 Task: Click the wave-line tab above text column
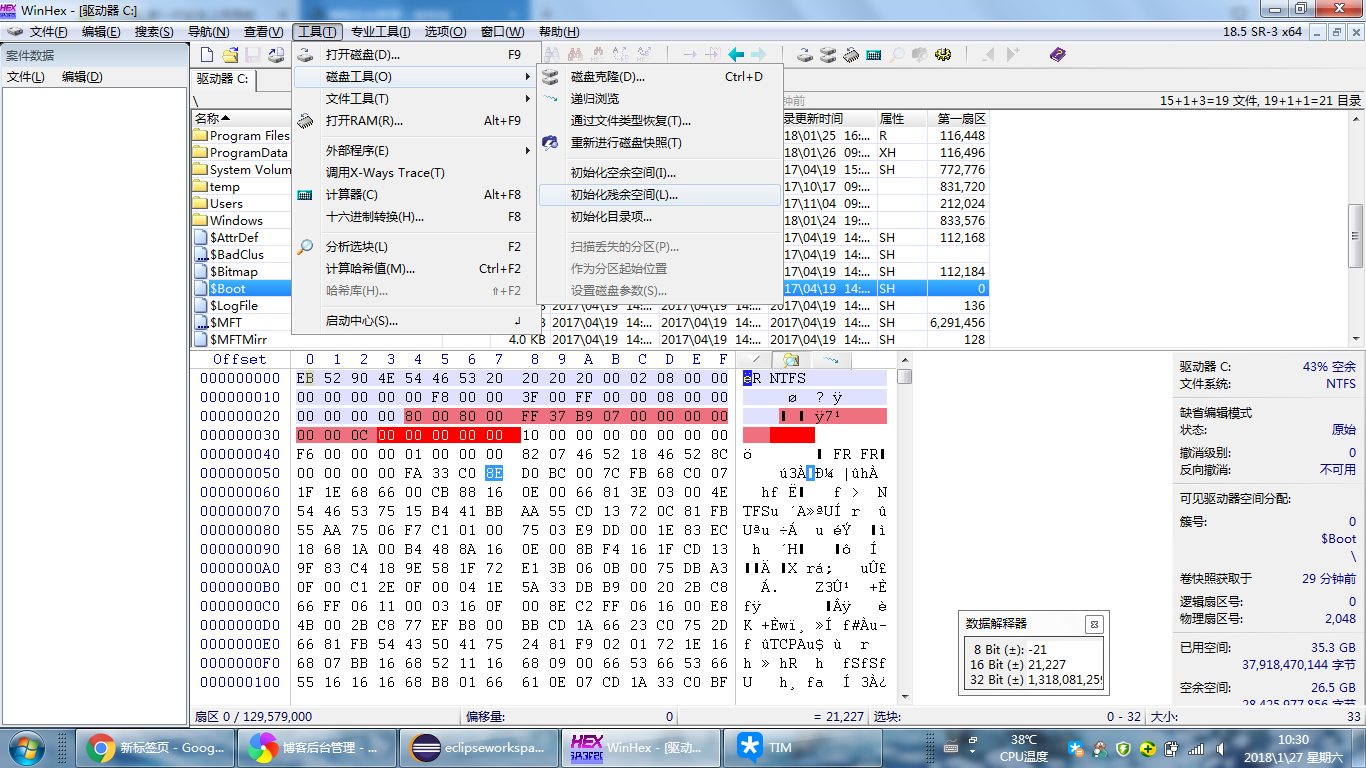click(830, 359)
